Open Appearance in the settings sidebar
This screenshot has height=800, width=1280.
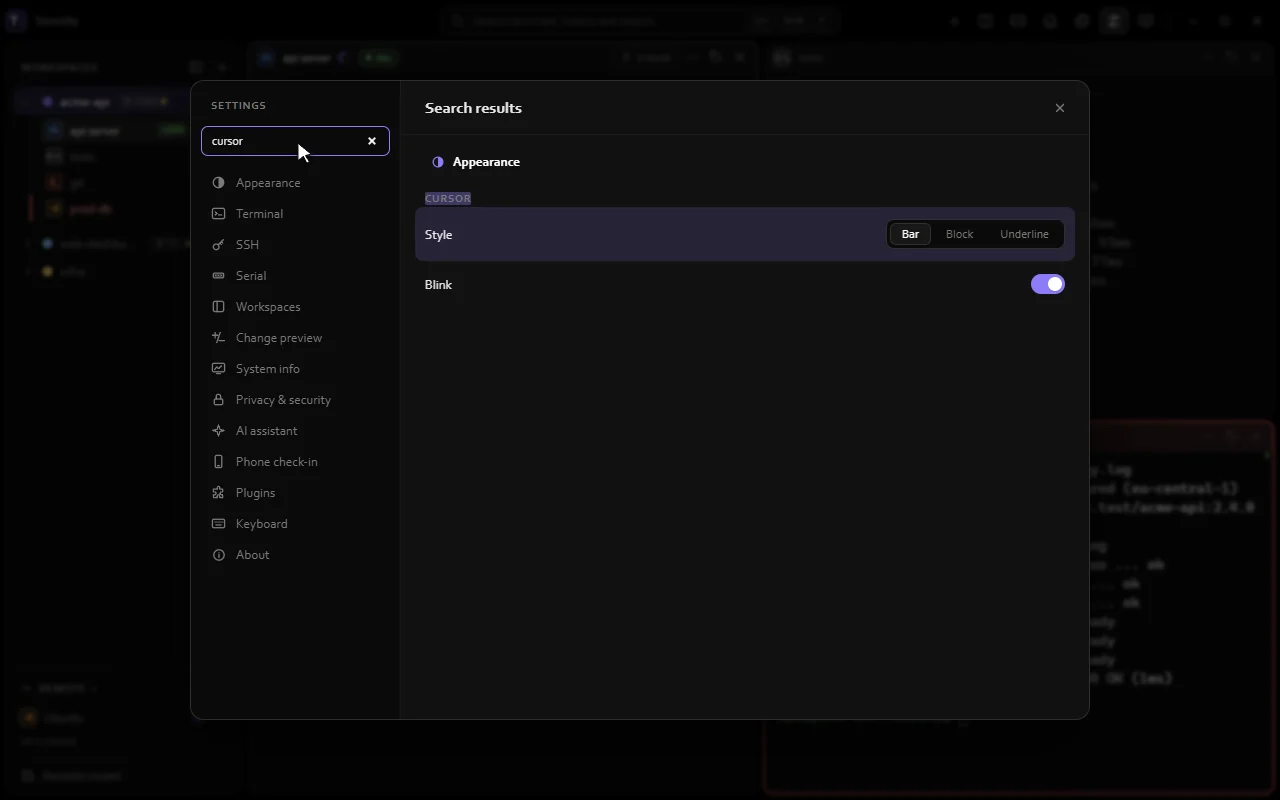tap(295, 183)
